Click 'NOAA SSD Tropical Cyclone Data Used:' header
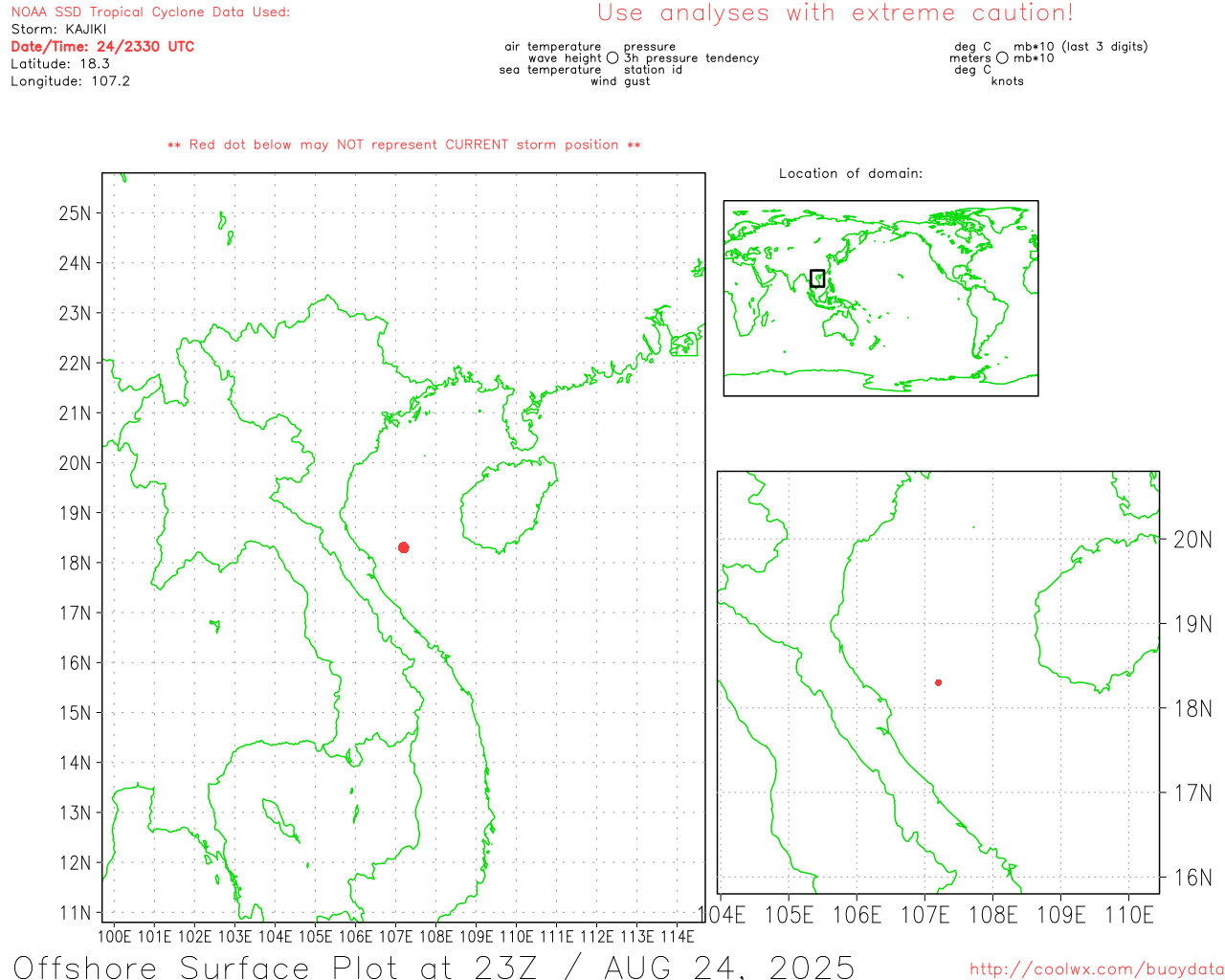 click(x=150, y=12)
